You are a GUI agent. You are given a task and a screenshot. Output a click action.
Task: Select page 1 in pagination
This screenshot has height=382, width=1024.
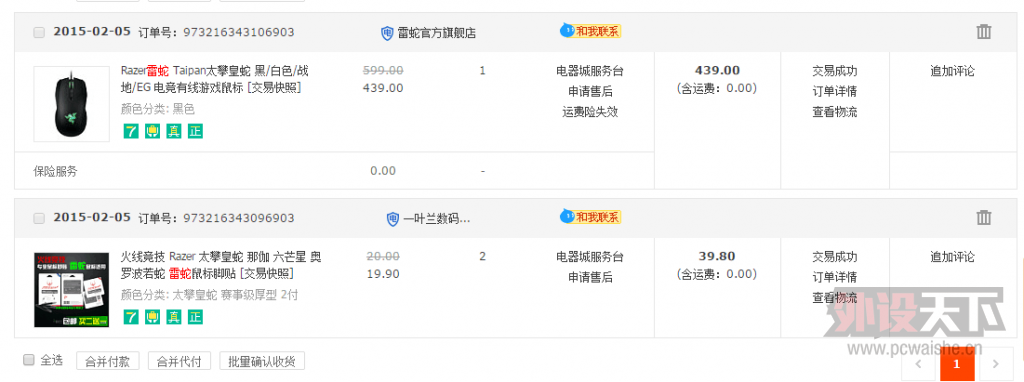[x=957, y=364]
